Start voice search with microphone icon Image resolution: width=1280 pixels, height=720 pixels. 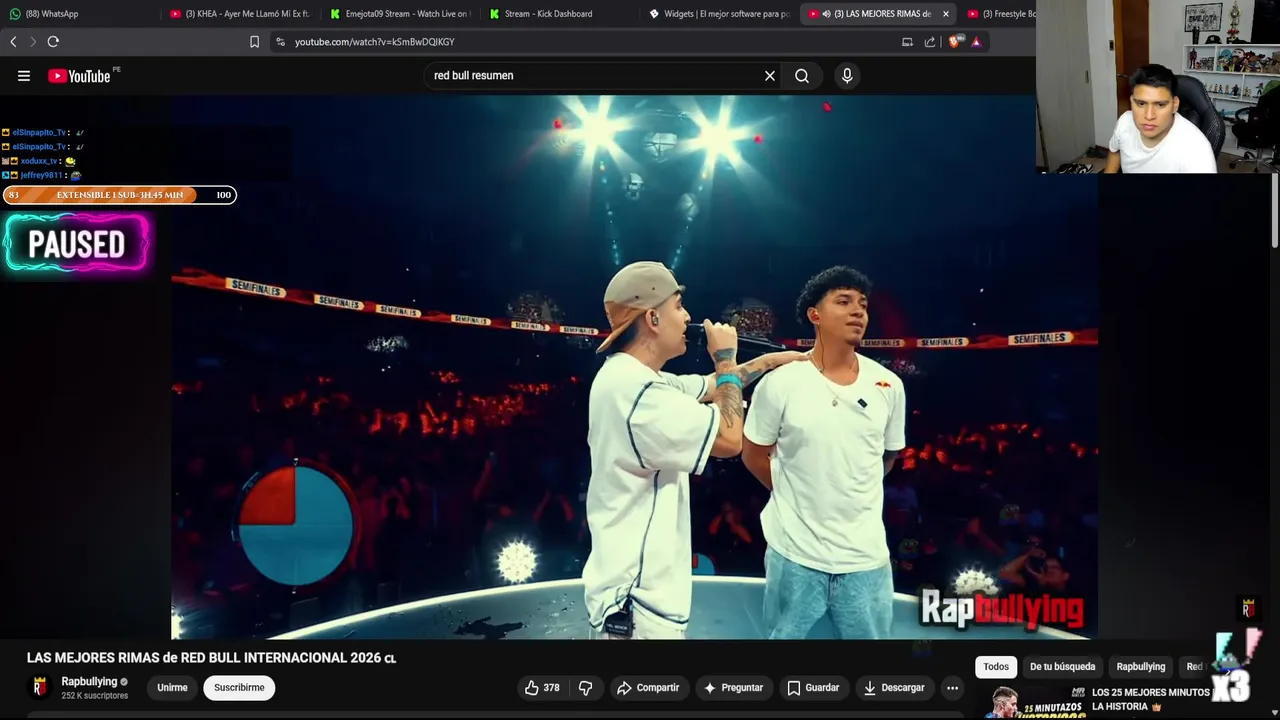pos(847,76)
